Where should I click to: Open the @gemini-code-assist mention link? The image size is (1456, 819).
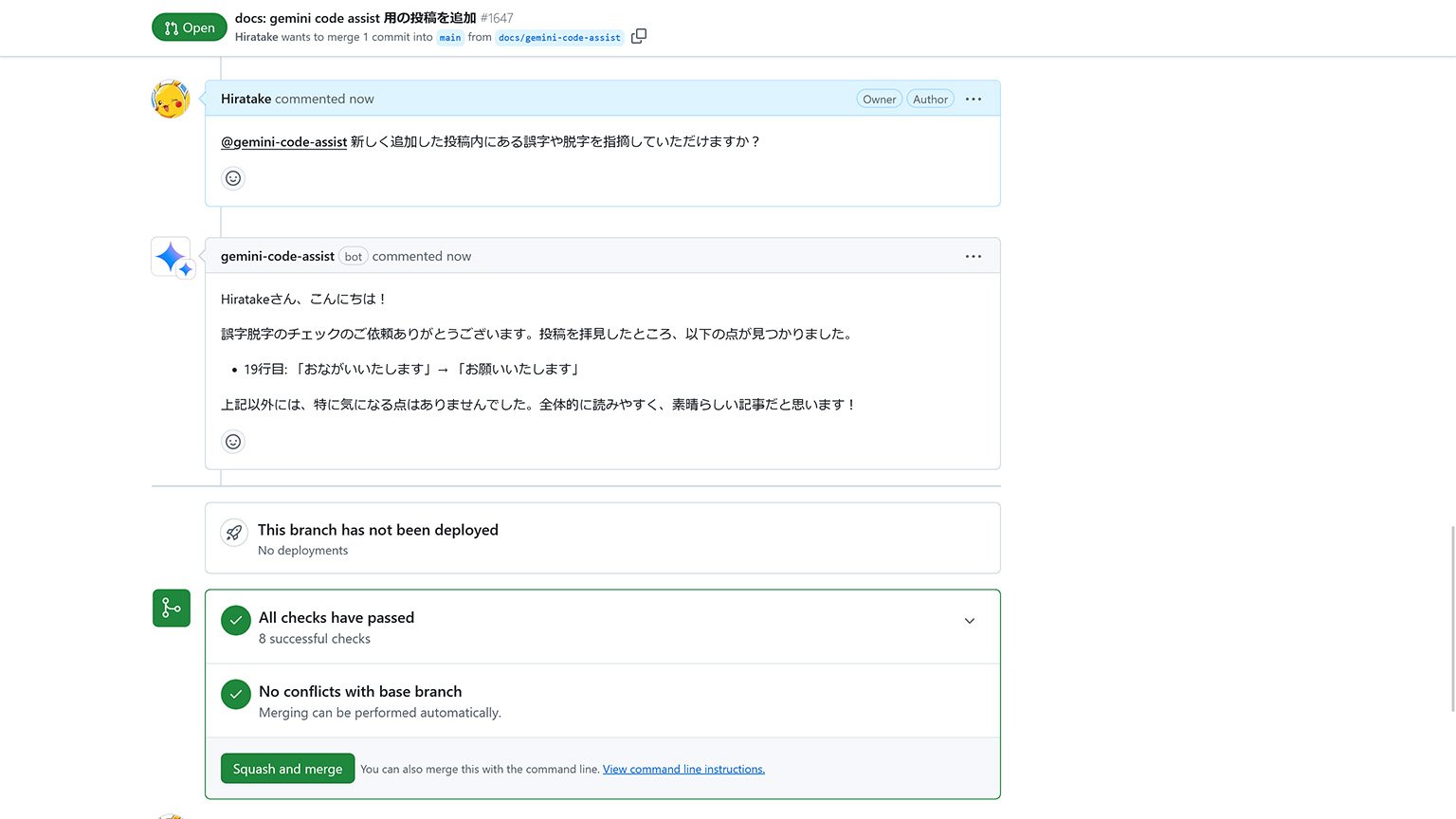point(284,141)
